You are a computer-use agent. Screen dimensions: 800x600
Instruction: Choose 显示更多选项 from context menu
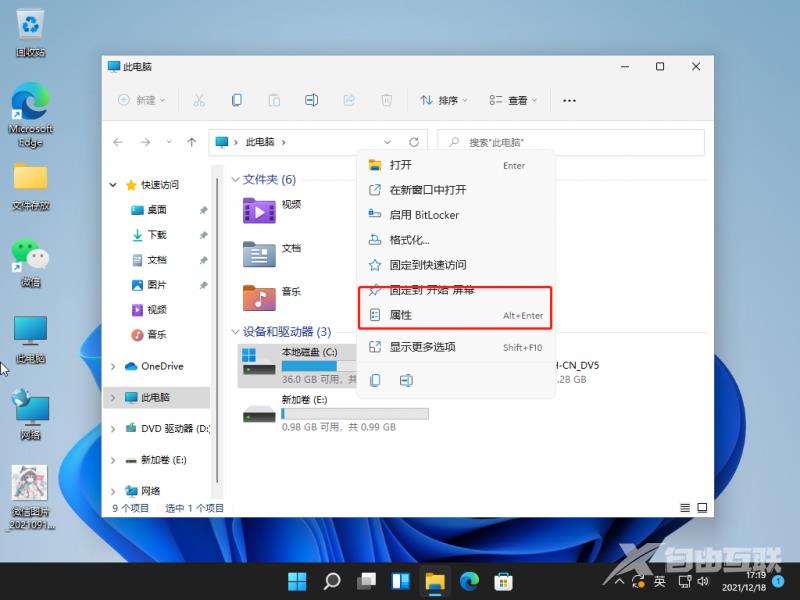[456, 347]
